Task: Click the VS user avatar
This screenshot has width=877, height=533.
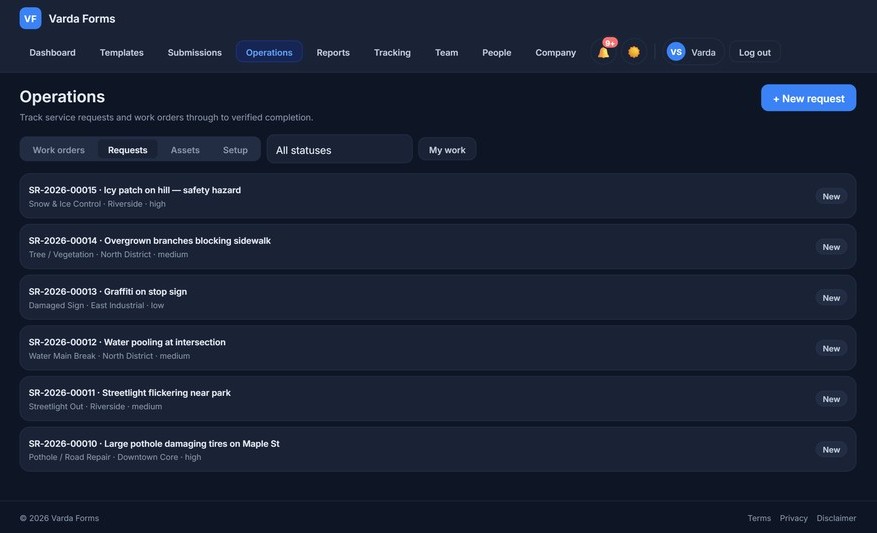Action: [x=676, y=52]
